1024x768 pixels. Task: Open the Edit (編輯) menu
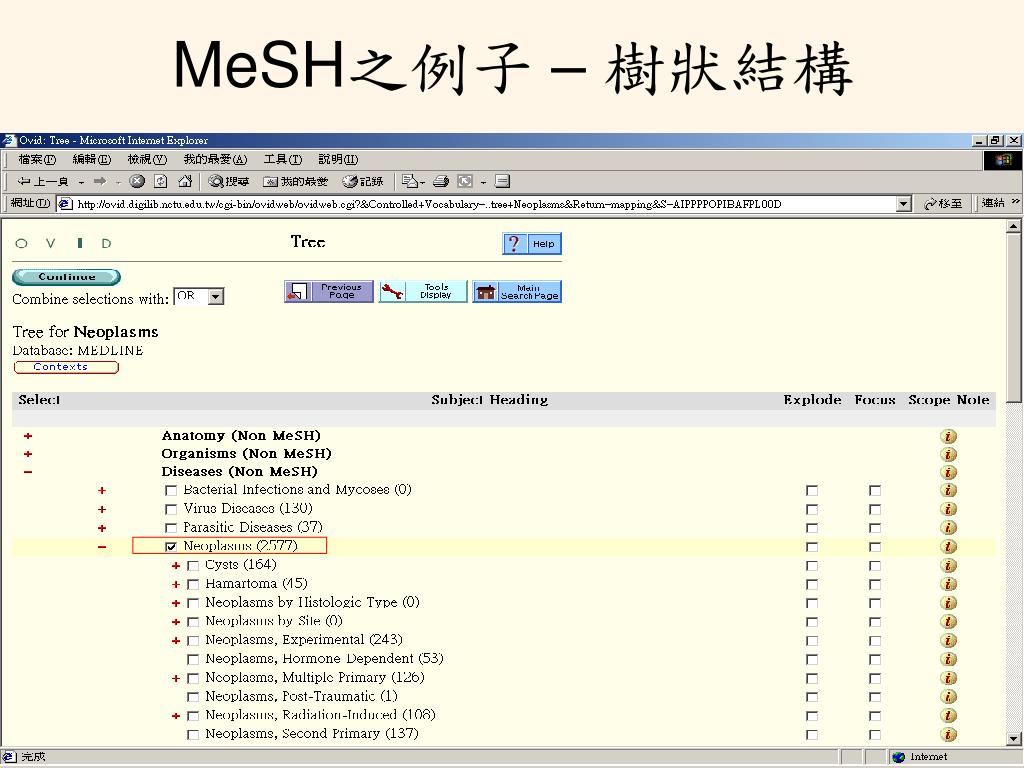(92, 159)
